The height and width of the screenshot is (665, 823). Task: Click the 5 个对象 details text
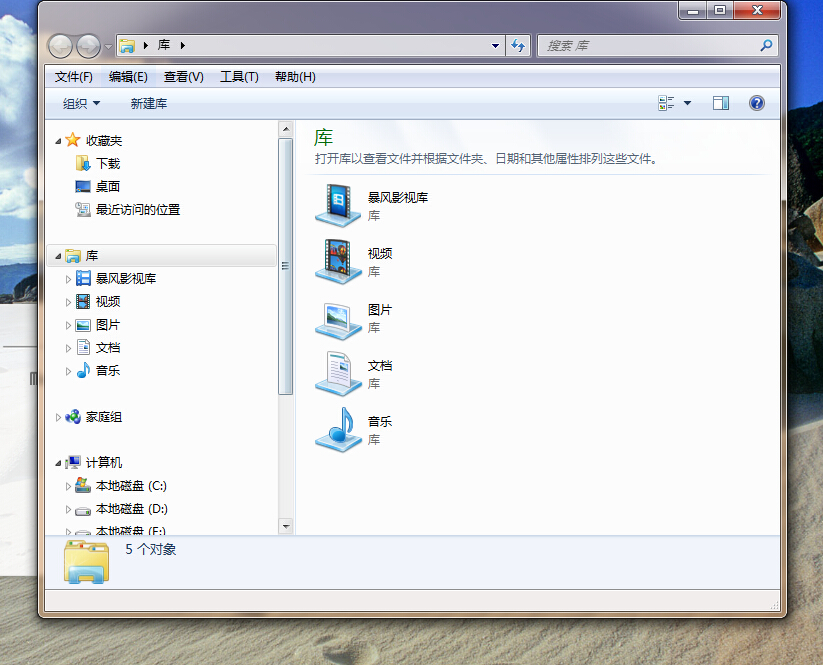click(x=151, y=550)
